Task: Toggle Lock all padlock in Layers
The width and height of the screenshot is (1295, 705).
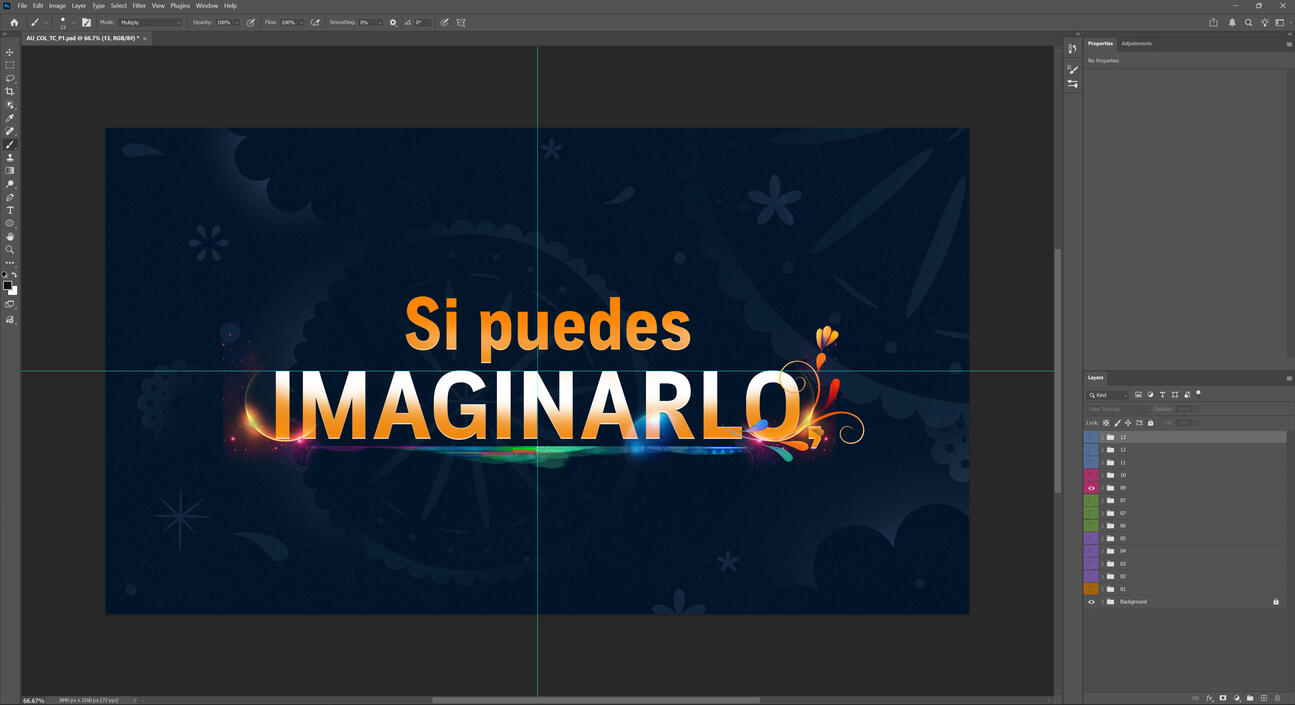Action: click(x=1150, y=423)
